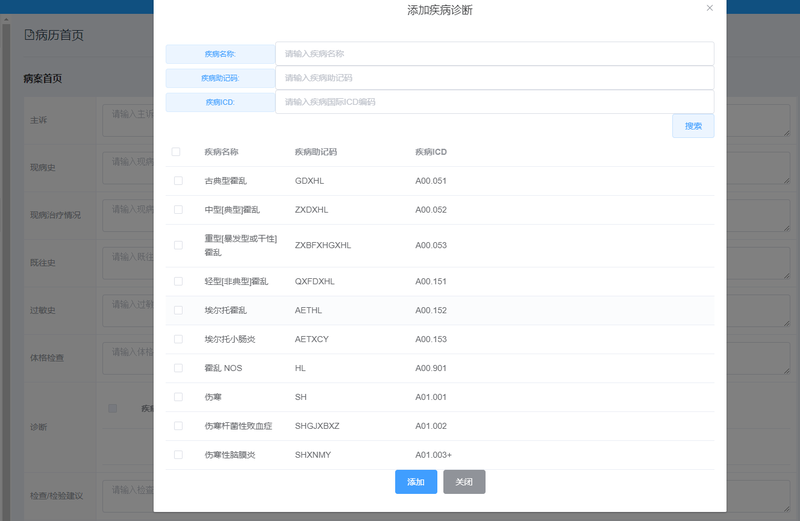The width and height of the screenshot is (800, 521).
Task: Click mnemonic code ZXBFXHGXHL
Action: click(x=323, y=245)
